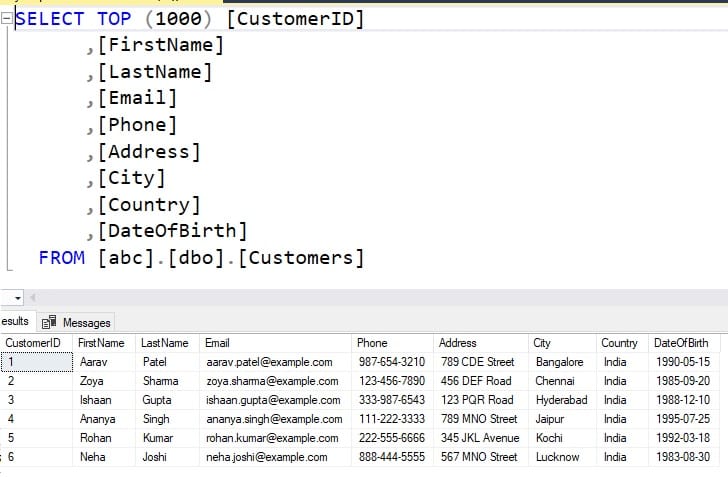This screenshot has width=728, height=477.
Task: Click CustomerID cell with value 4
Action: 37,419
